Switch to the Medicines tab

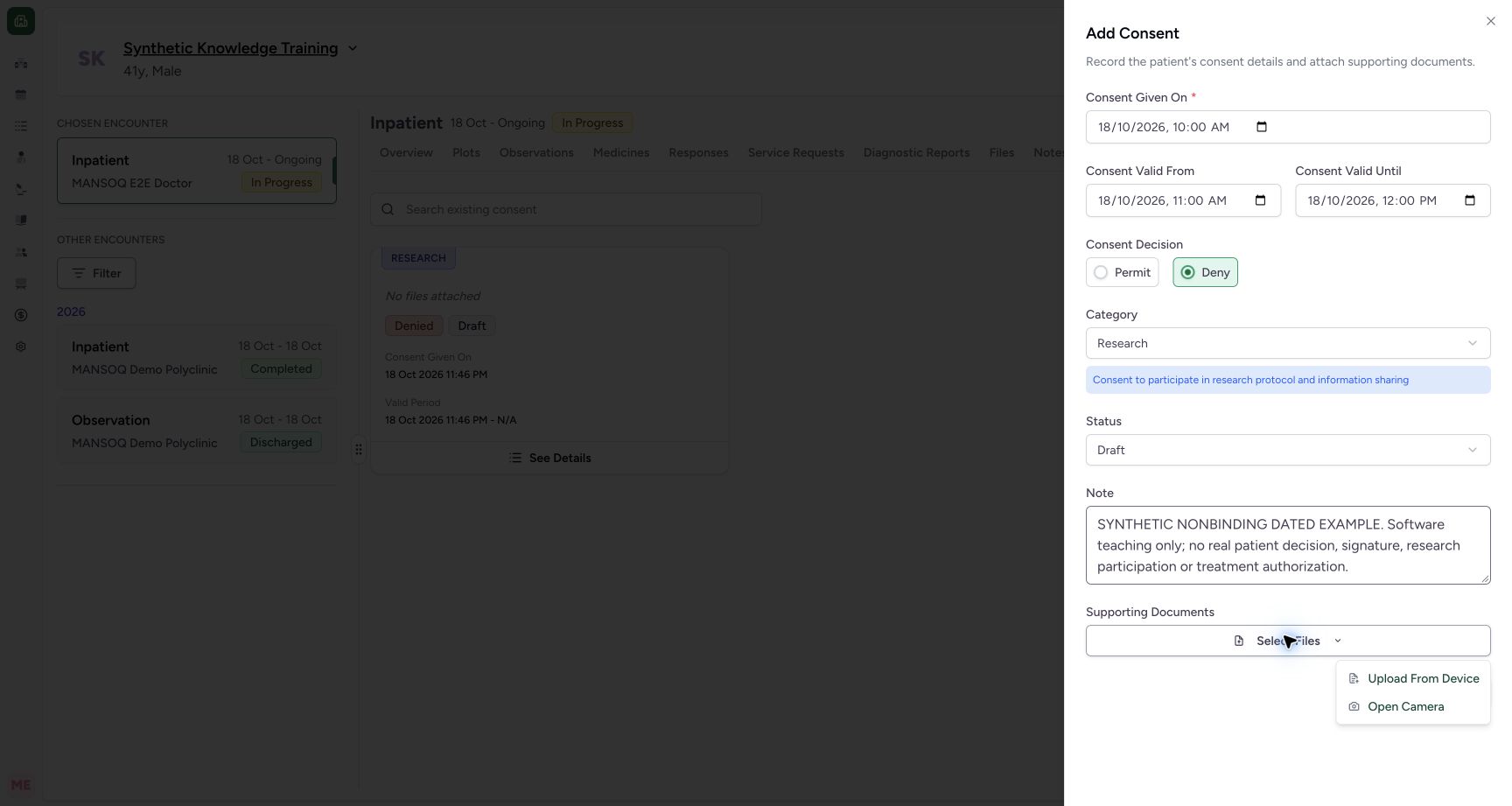[x=621, y=152]
